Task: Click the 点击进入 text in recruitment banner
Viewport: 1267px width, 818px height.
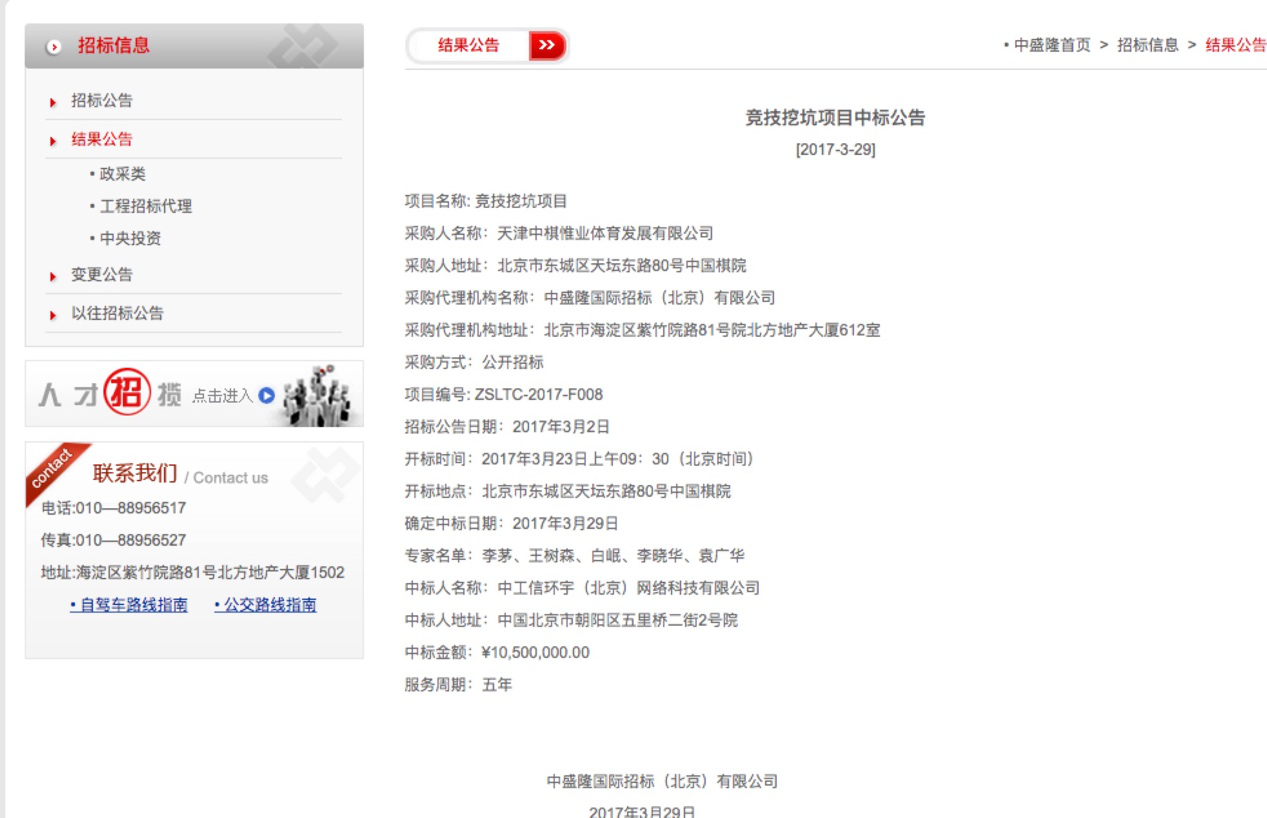Action: click(222, 396)
